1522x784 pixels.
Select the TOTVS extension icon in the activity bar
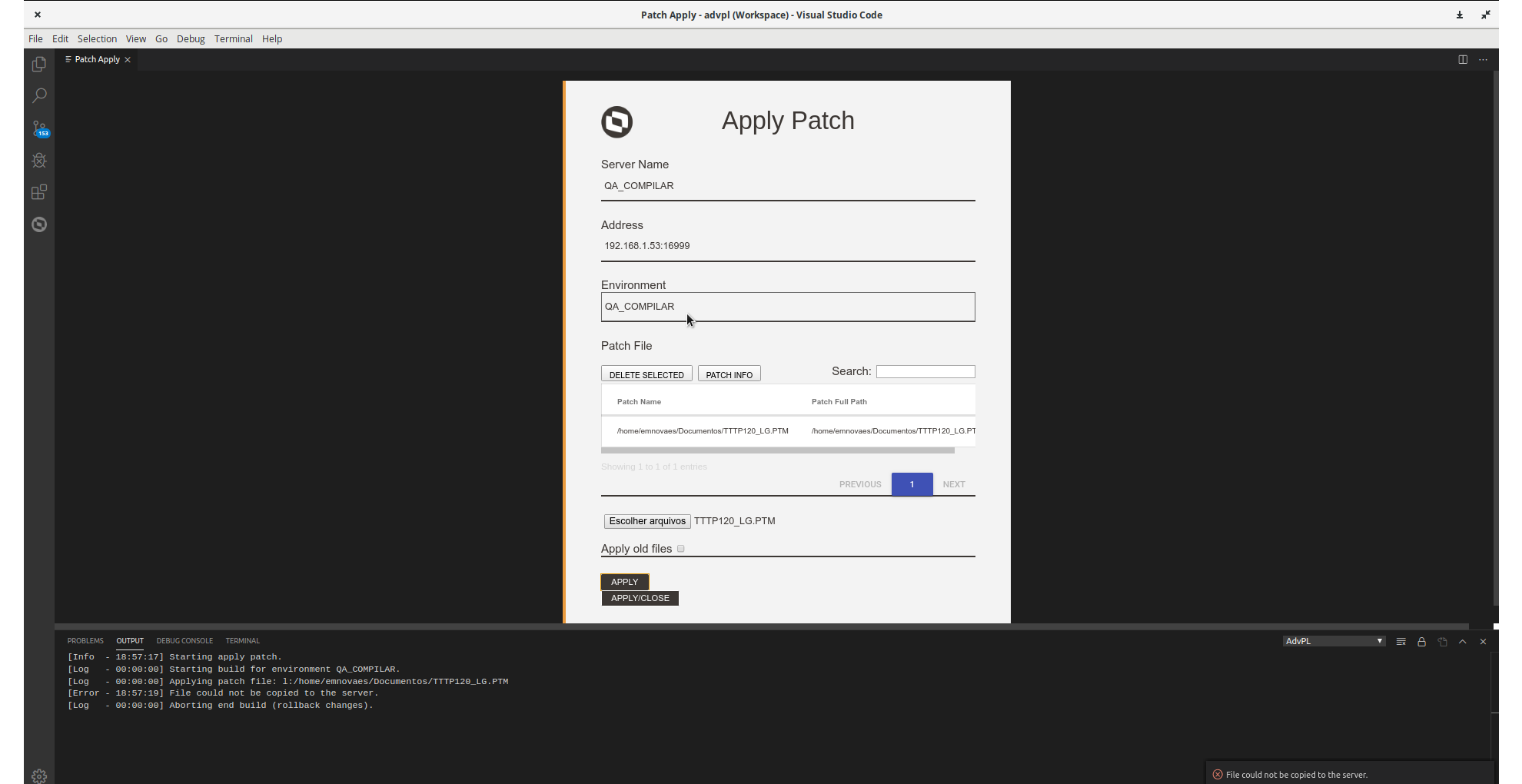tap(38, 224)
